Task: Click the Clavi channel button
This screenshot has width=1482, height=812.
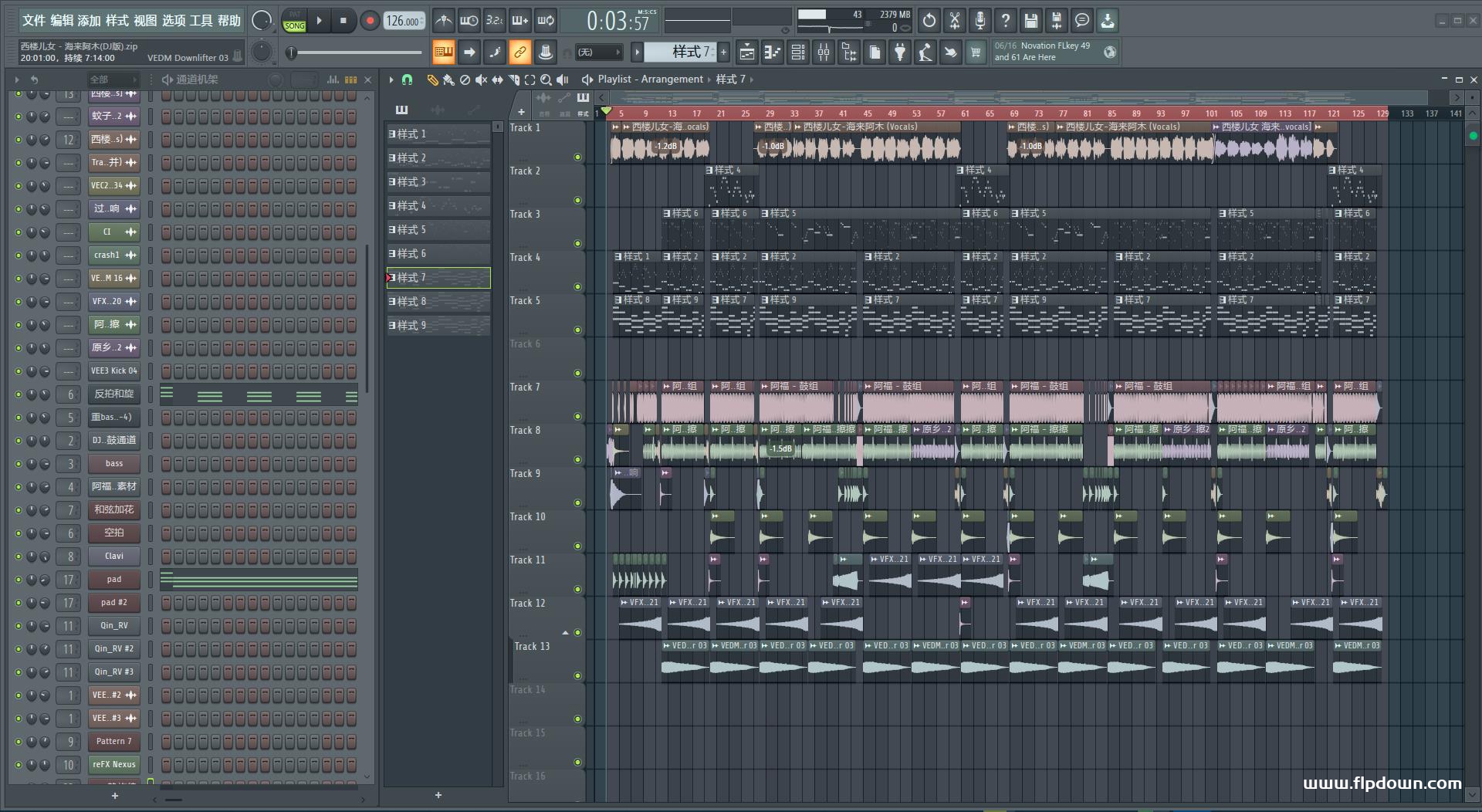Action: [114, 556]
